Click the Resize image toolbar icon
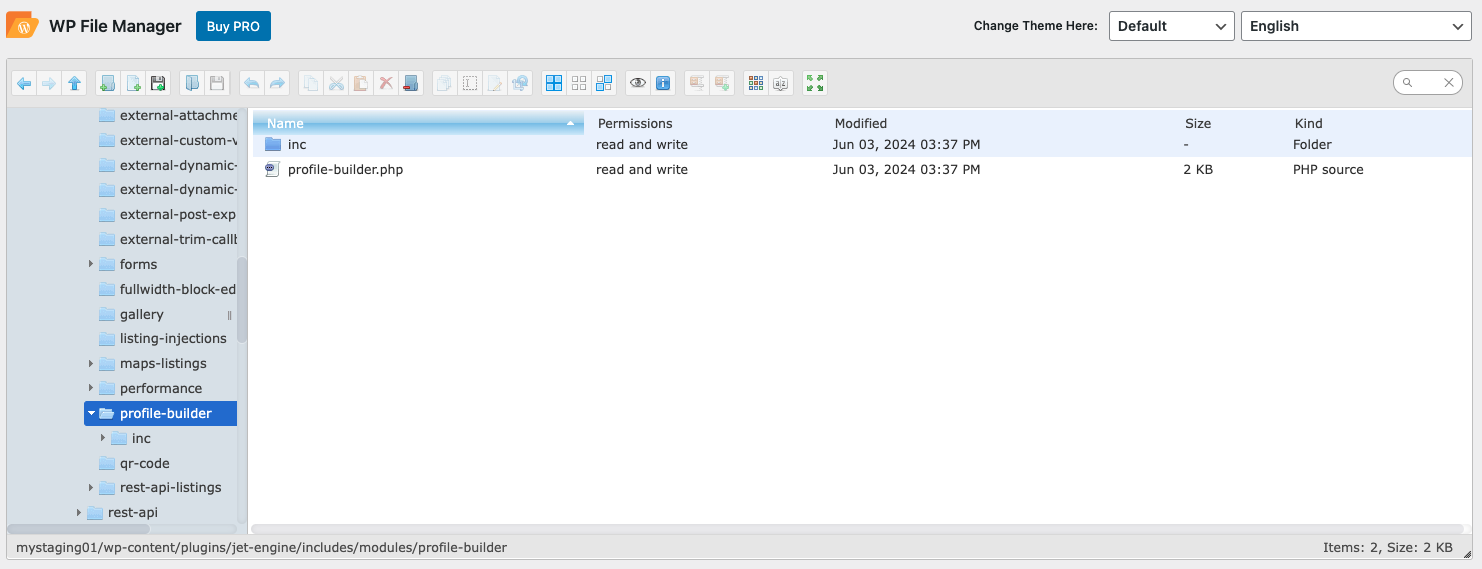This screenshot has width=1482, height=569. click(x=520, y=84)
